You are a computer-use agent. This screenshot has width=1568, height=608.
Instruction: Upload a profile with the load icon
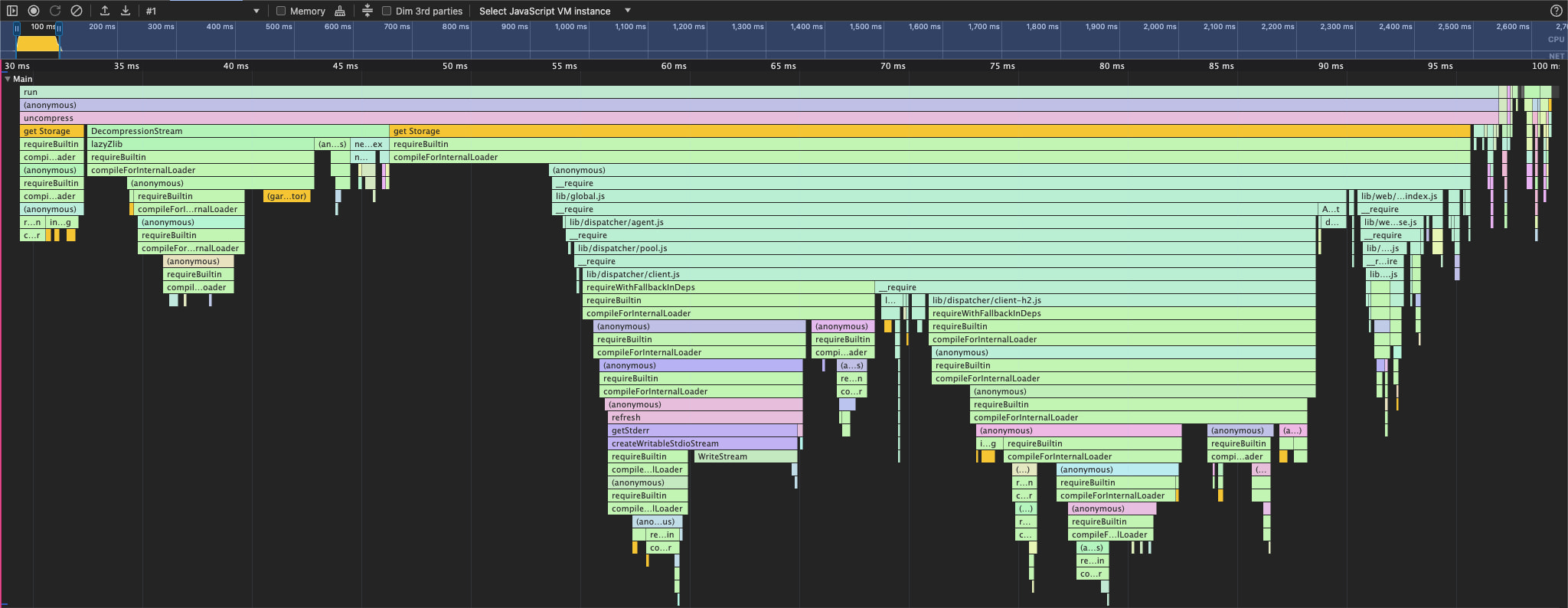click(x=105, y=11)
